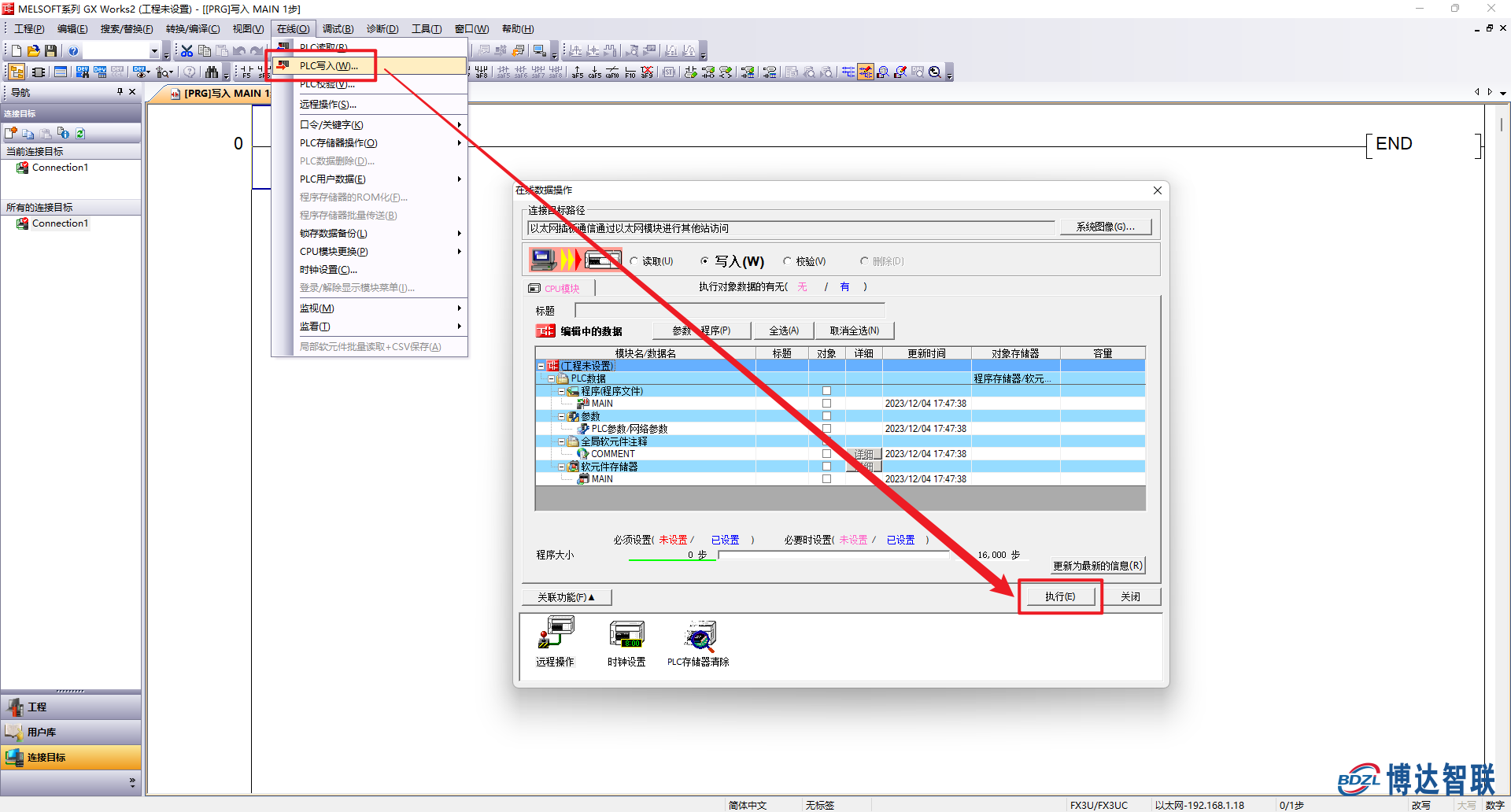Screen dimensions: 1511x812
Task: Collapse the 程序(程序文件) tree node
Action: tap(561, 391)
